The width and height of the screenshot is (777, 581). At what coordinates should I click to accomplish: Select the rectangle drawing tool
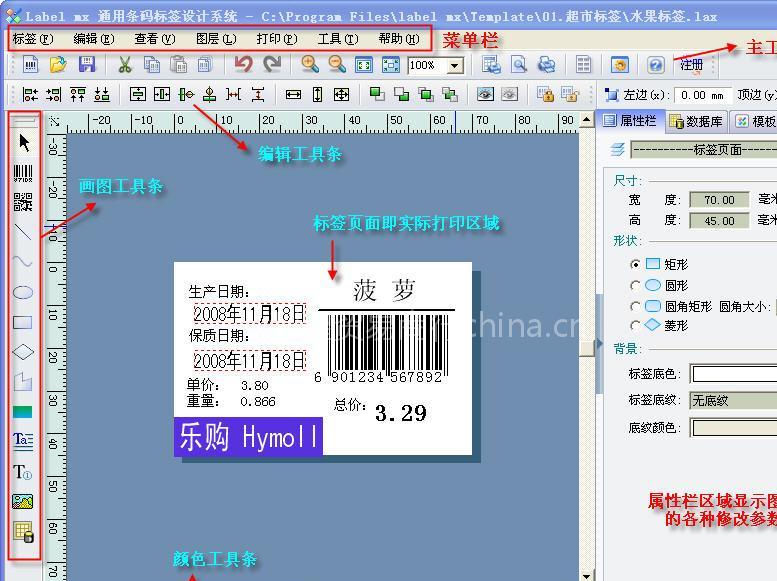pyautogui.click(x=23, y=322)
